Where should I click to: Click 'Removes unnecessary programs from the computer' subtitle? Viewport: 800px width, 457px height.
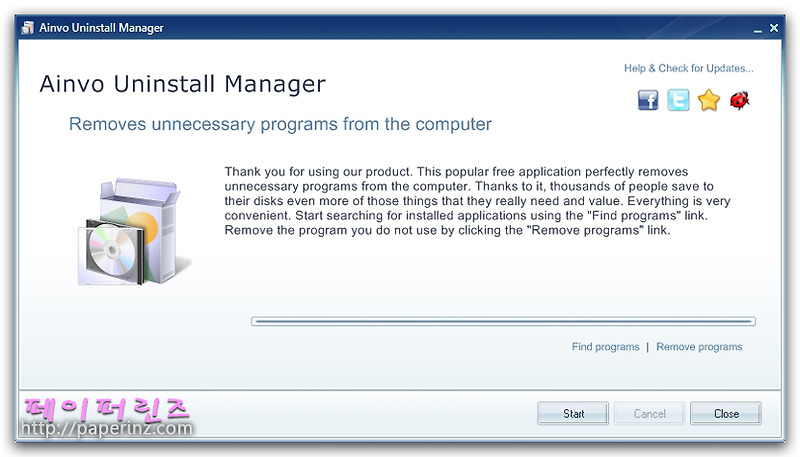click(x=280, y=124)
